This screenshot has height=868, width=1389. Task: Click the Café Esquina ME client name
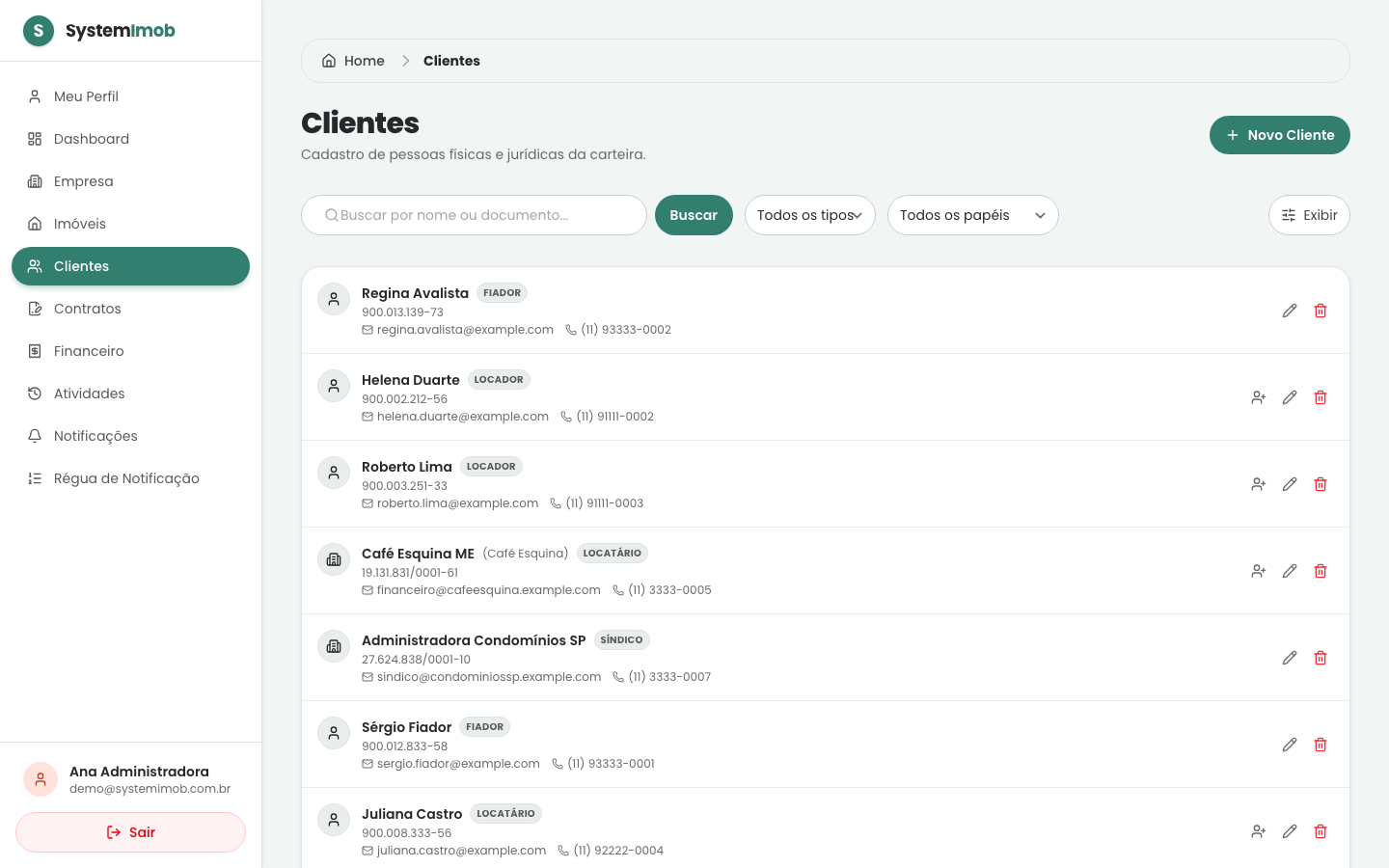418,554
